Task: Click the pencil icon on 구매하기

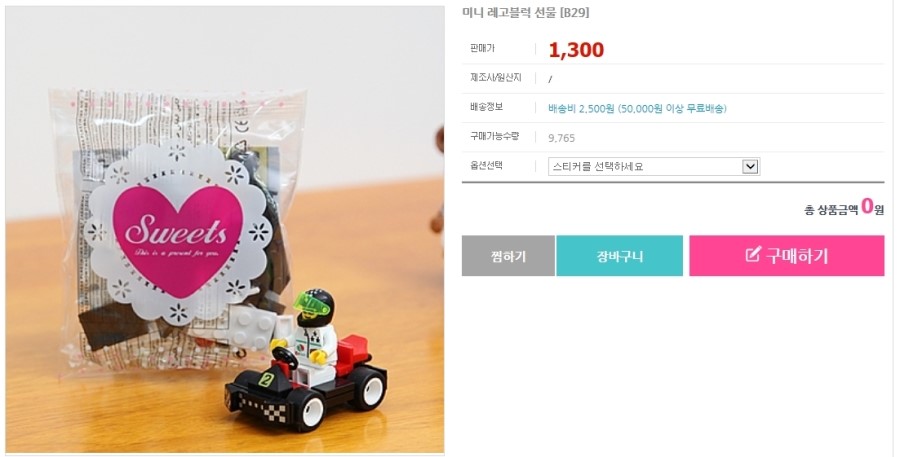Action: (752, 254)
